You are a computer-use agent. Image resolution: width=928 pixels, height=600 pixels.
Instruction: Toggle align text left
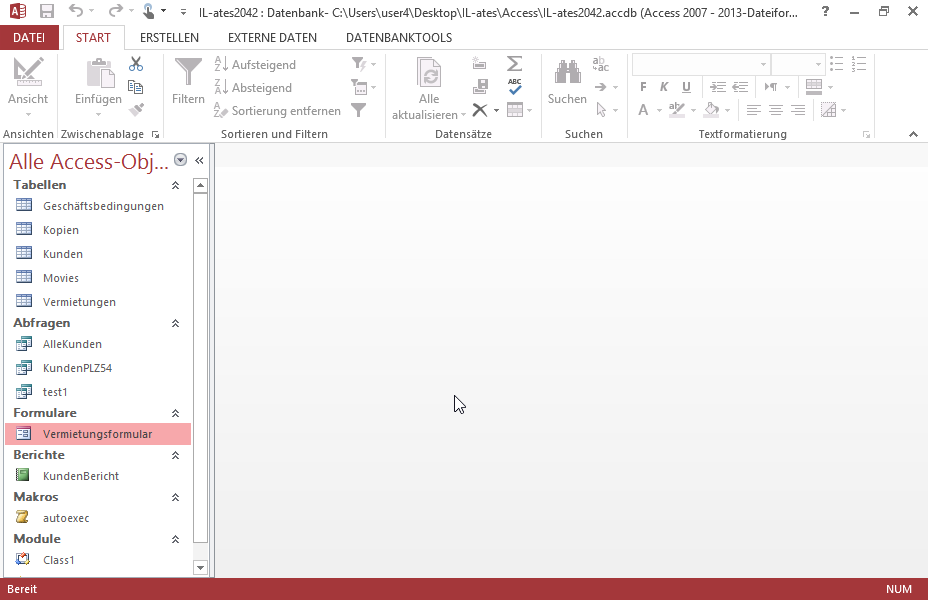[753, 110]
